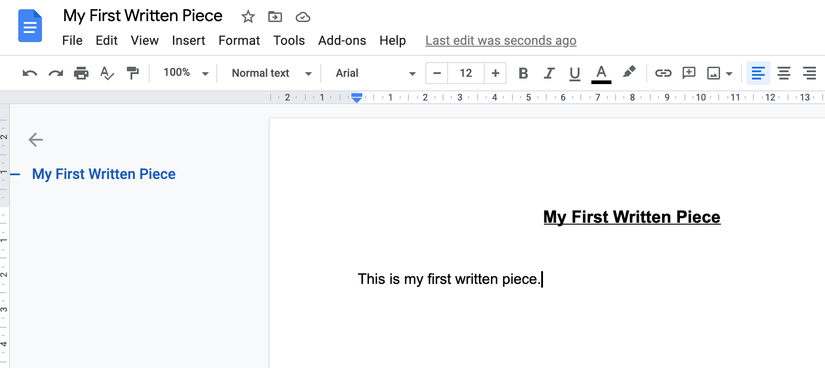This screenshot has height=368, width=825.
Task: Click the body sentence 'This is my first written piece.'
Action: 449,279
